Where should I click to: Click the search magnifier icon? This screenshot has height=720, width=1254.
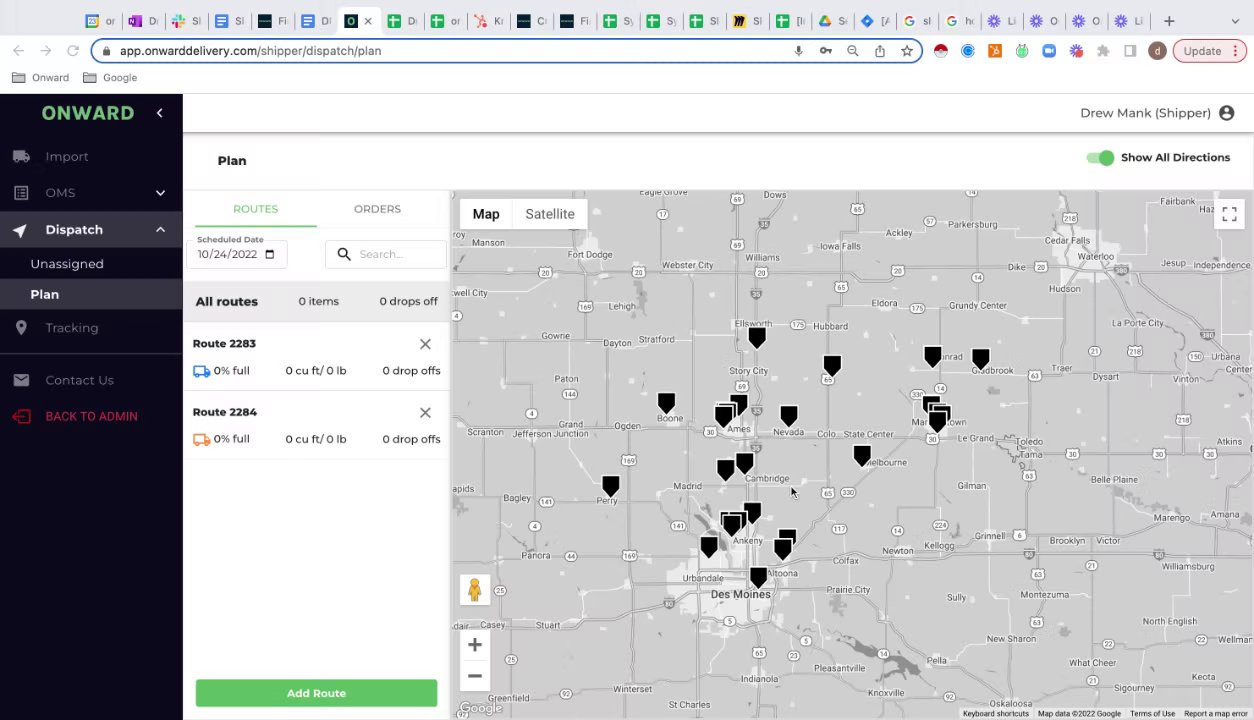[x=344, y=254]
